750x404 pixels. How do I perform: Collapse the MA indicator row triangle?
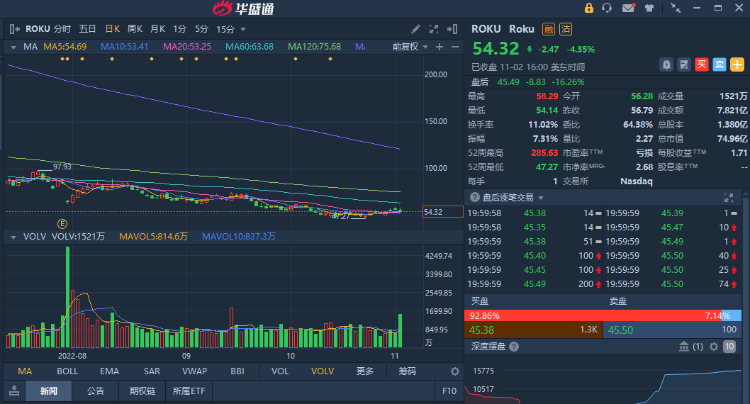click(13, 47)
